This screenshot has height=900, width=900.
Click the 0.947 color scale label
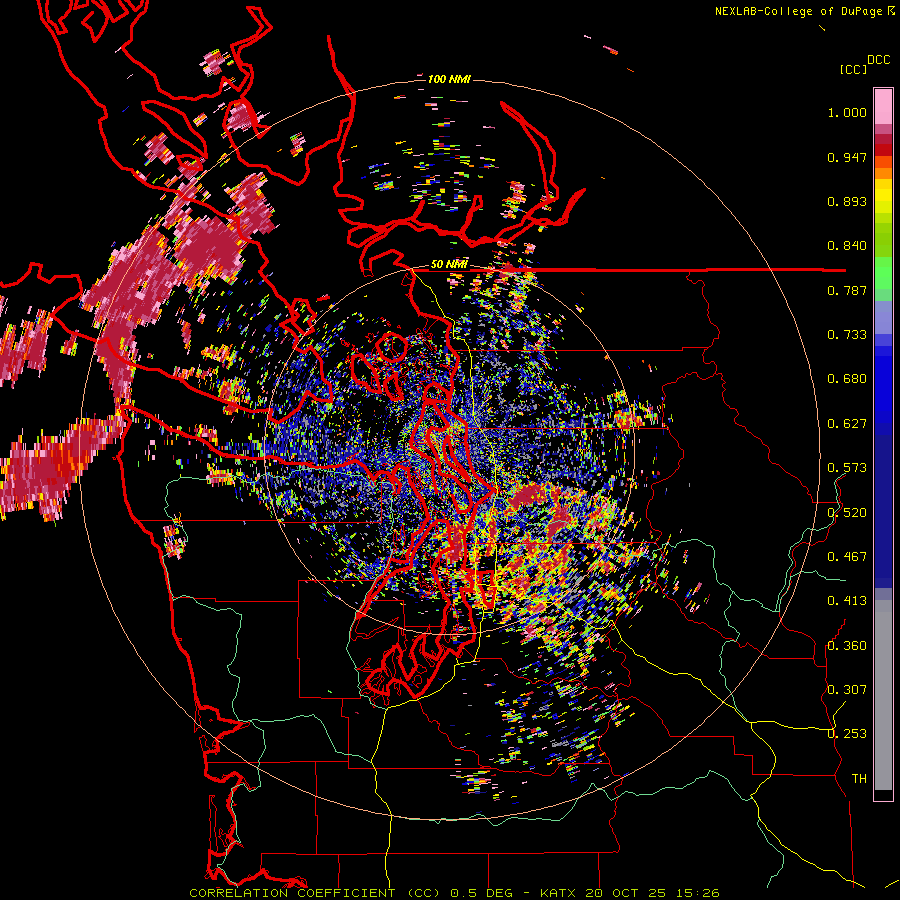(847, 157)
